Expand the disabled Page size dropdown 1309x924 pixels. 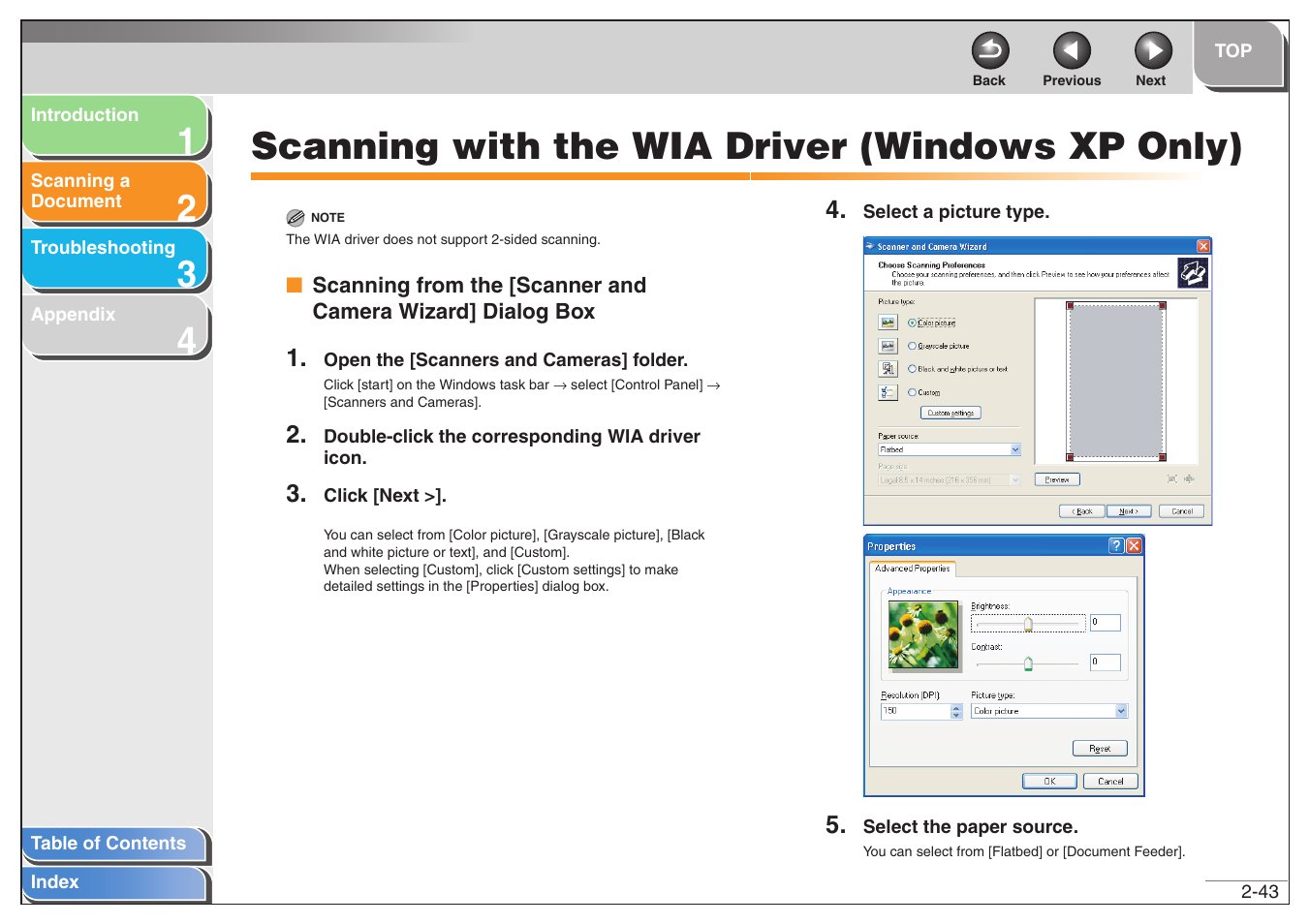click(1015, 480)
